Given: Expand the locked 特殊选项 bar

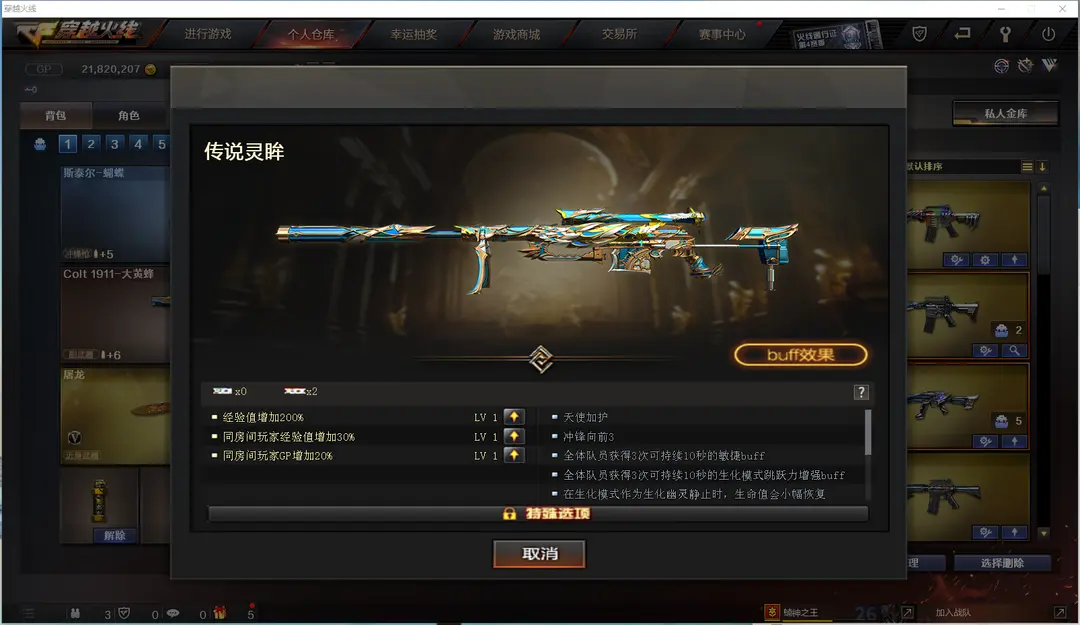Looking at the screenshot, I should click(x=538, y=514).
